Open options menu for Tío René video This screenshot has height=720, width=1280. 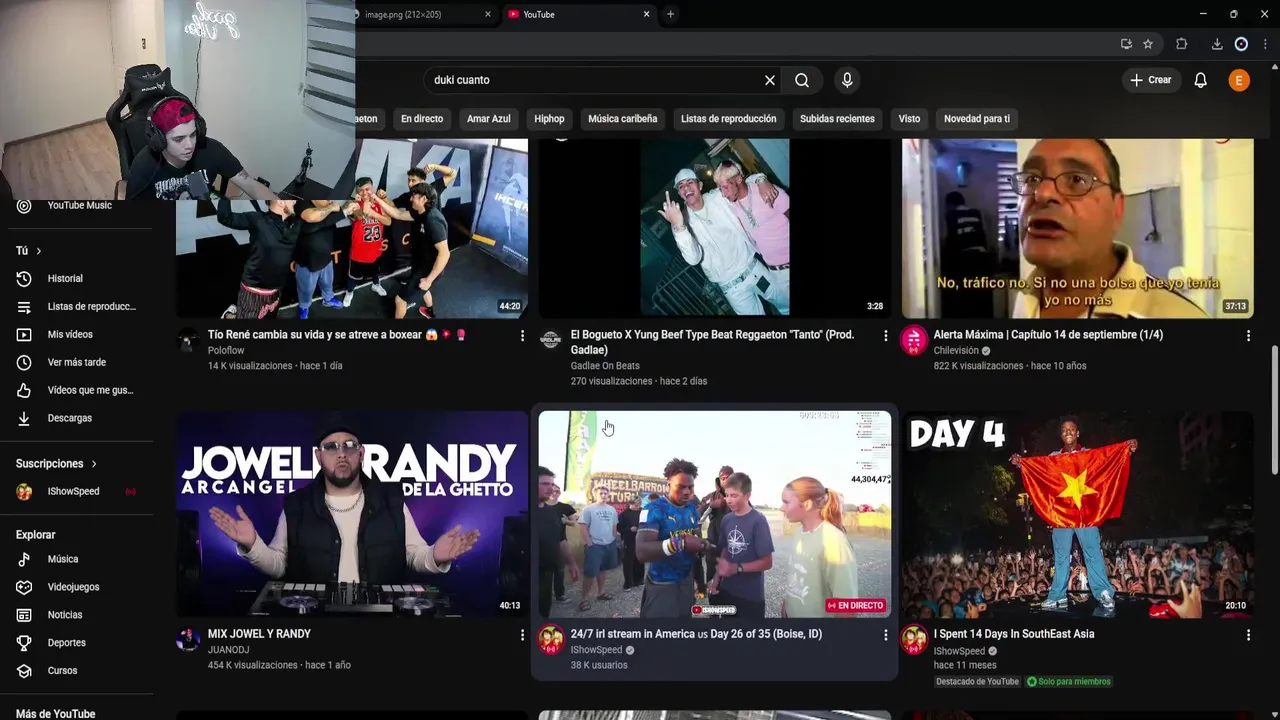click(522, 336)
